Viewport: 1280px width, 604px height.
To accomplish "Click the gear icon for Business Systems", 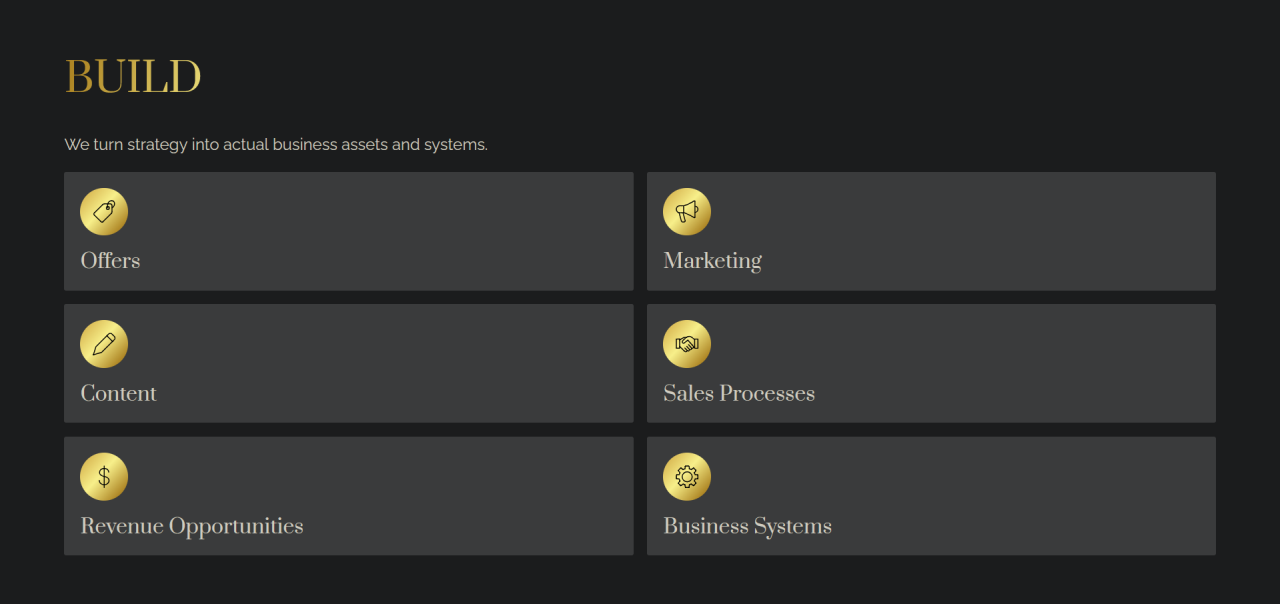I will (x=687, y=477).
